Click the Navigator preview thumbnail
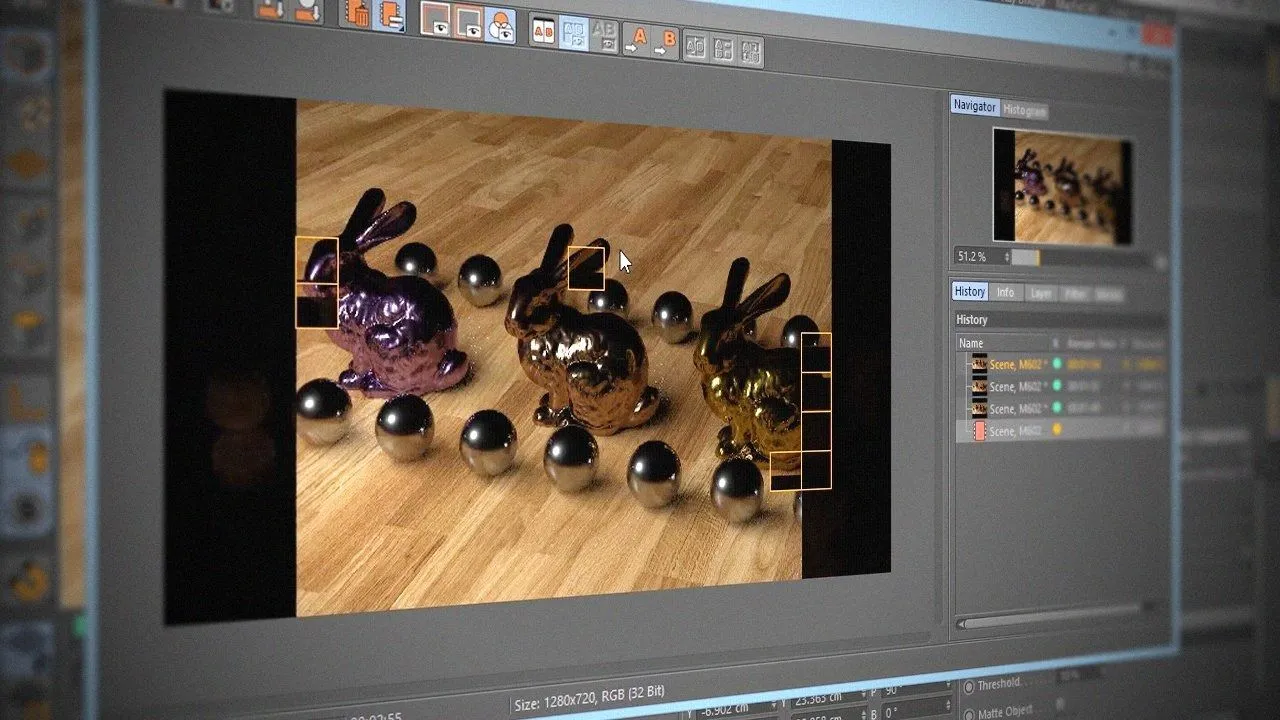The width and height of the screenshot is (1280, 720). click(1063, 186)
